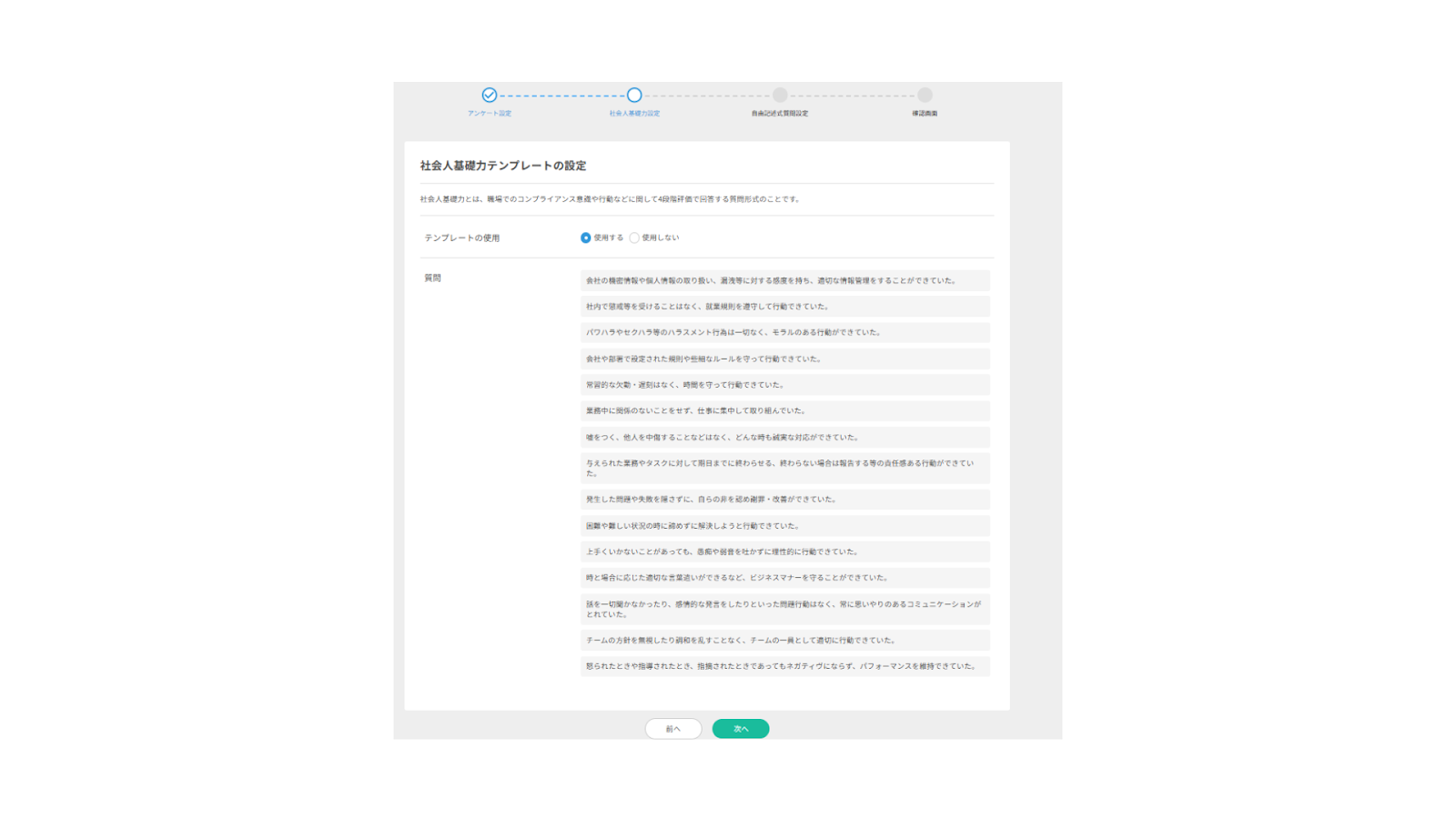The height and width of the screenshot is (819, 1456).
Task: Click the gray 確認画面 step circle
Action: [925, 95]
